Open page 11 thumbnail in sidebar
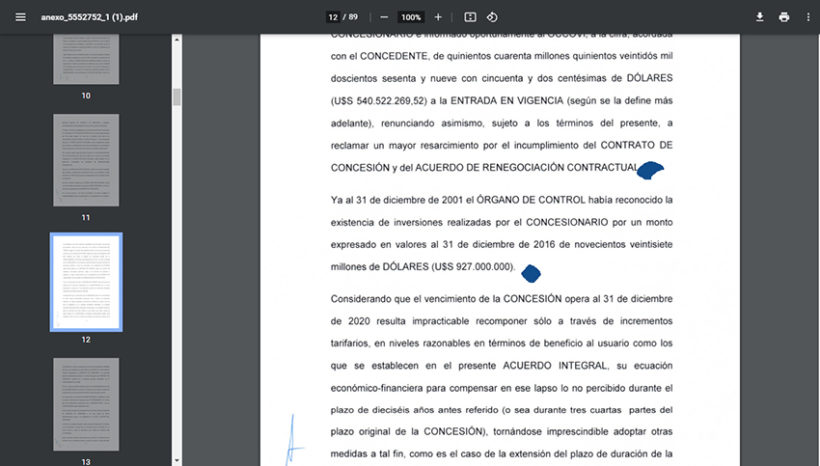The height and width of the screenshot is (466, 820). pyautogui.click(x=86, y=160)
